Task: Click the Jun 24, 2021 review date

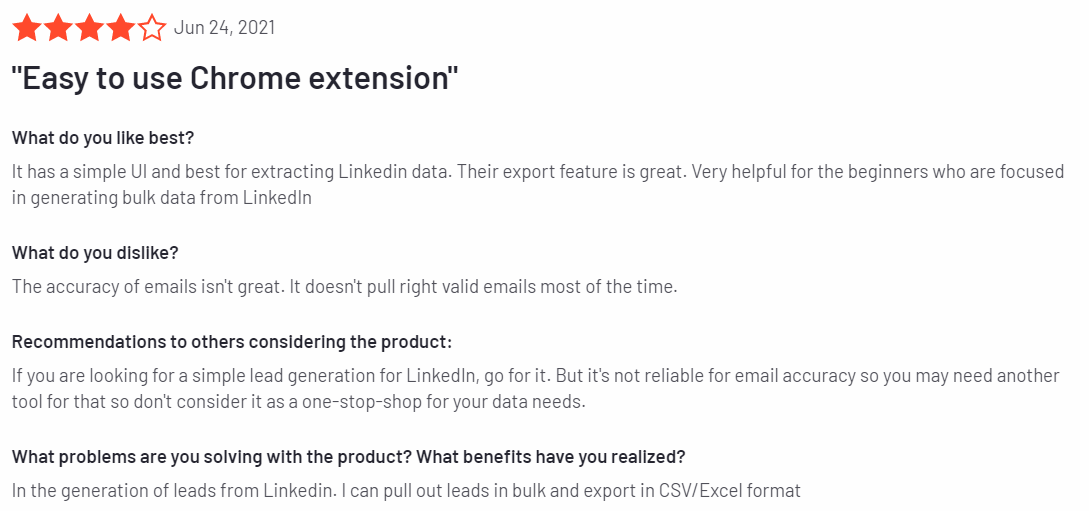Action: click(224, 28)
